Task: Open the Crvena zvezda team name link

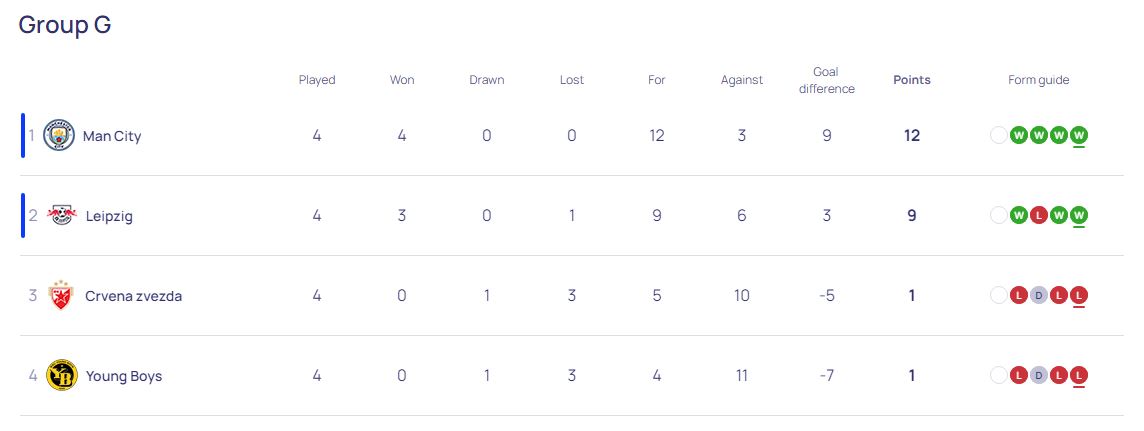Action: [x=134, y=296]
